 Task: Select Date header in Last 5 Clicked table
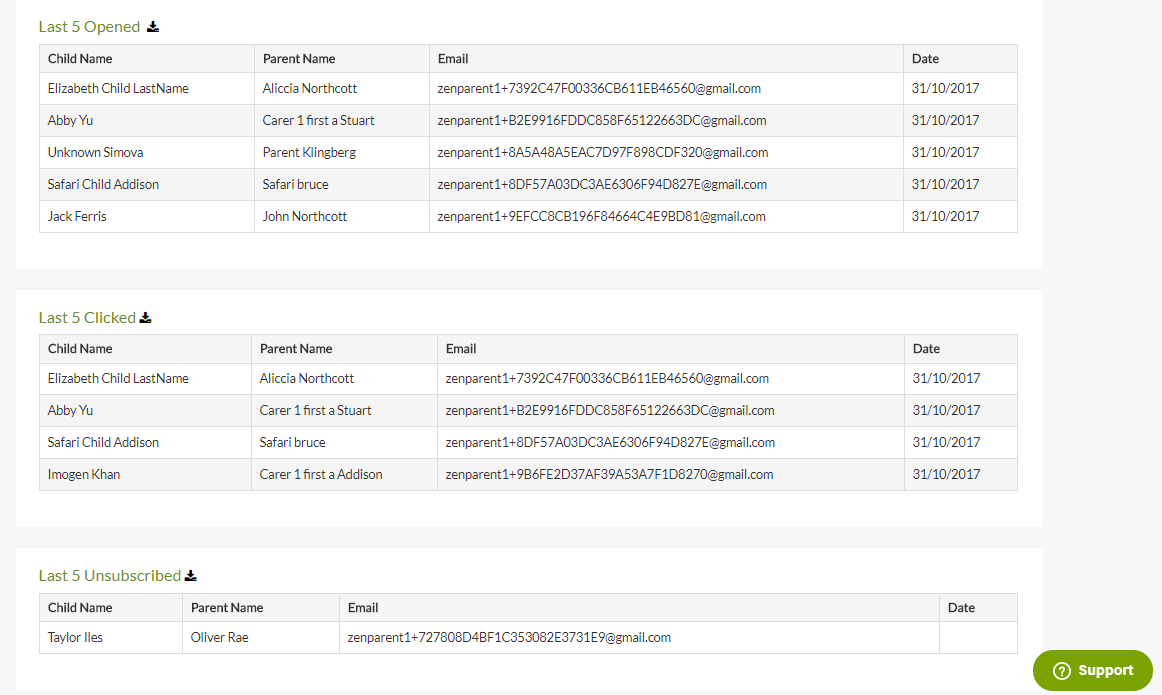coord(926,348)
